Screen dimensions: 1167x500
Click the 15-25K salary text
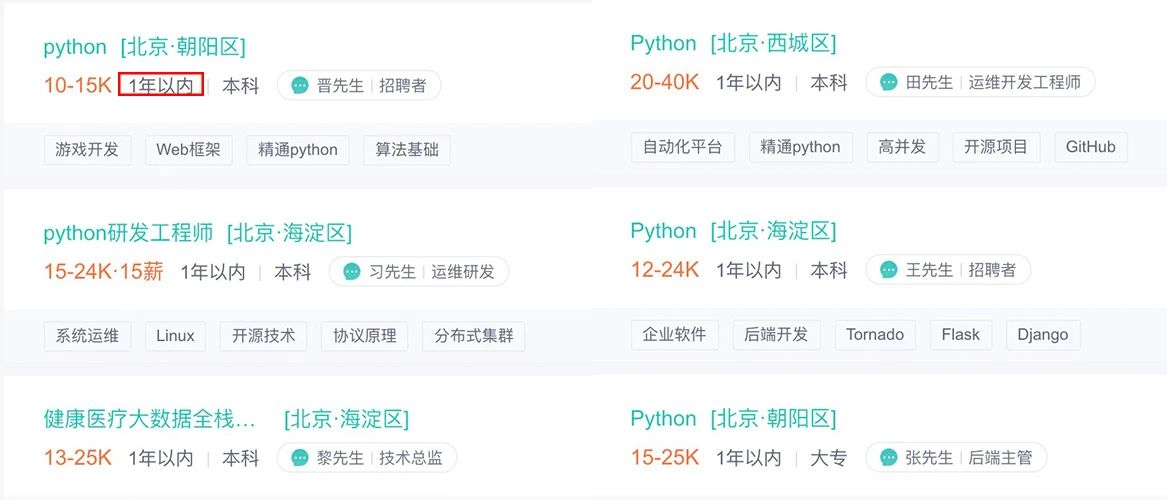tap(665, 458)
